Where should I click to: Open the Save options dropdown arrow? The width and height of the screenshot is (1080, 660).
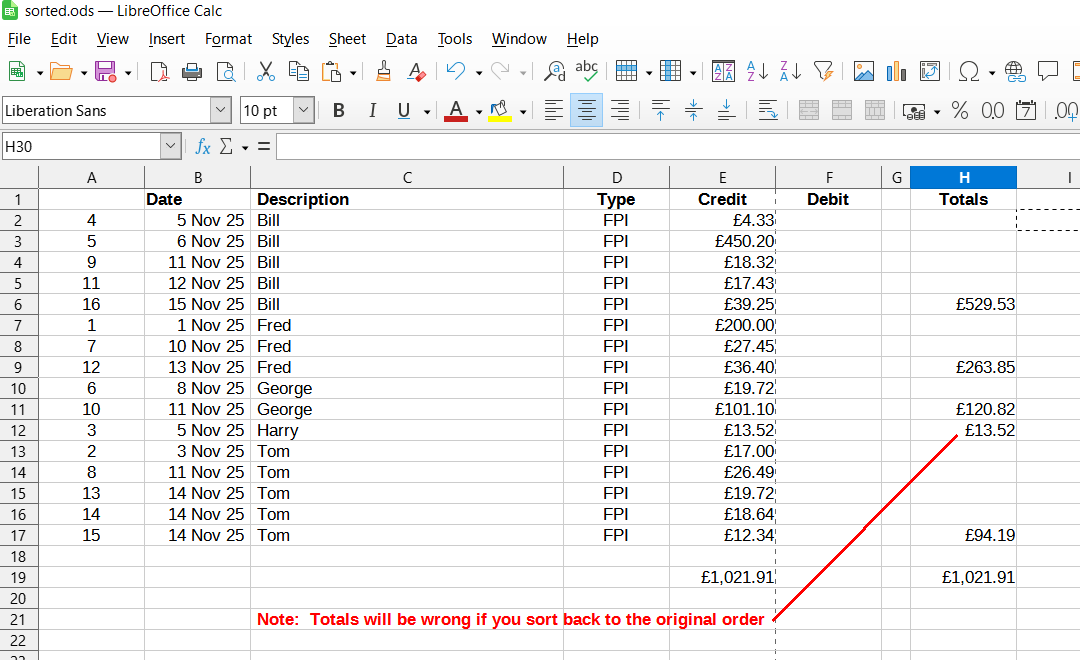(127, 72)
